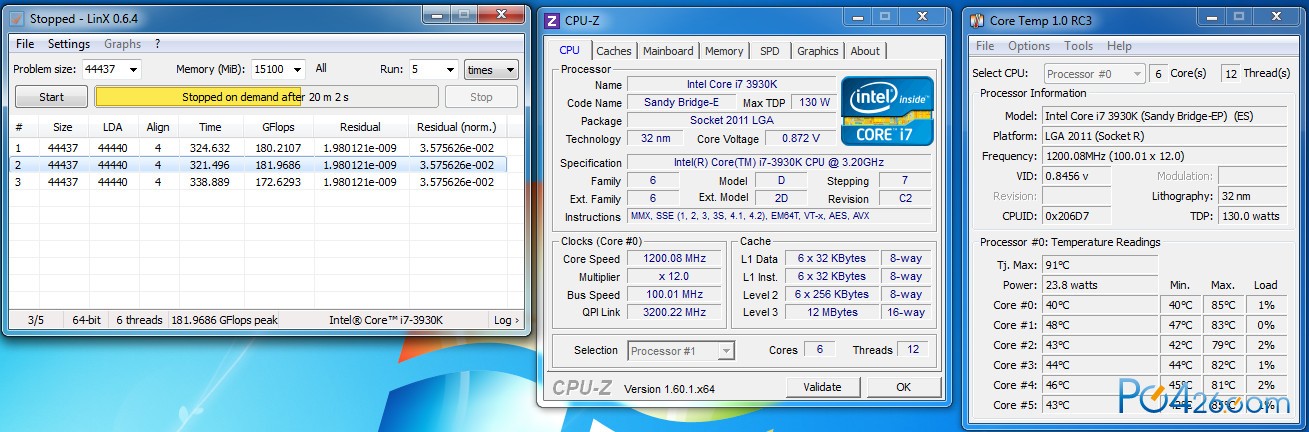Switch to the CPU tab in CPU-Z
This screenshot has height=432, width=1309.
pyautogui.click(x=569, y=50)
